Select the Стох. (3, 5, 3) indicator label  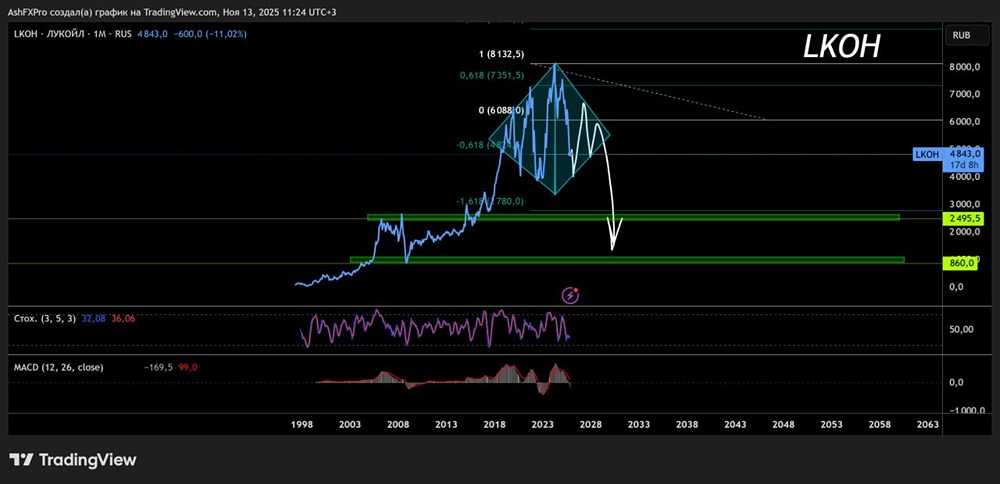tap(43, 318)
